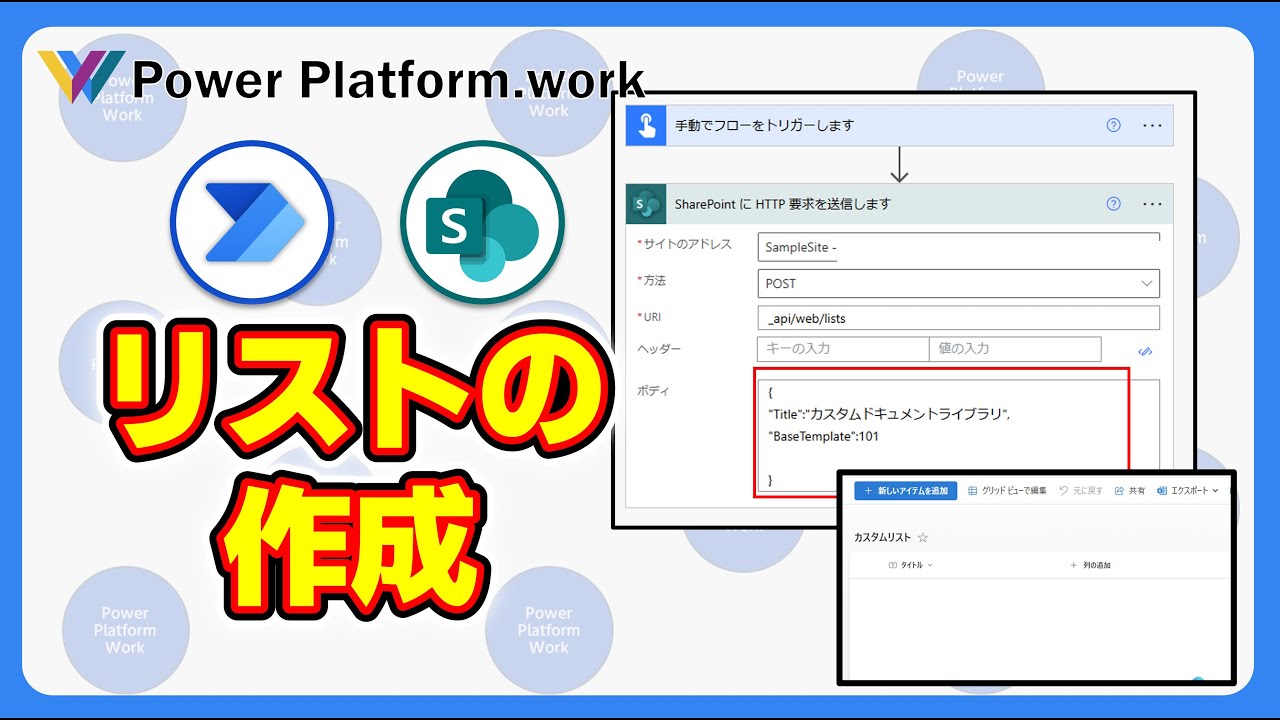Click 列の追加 column header
This screenshot has width=1280, height=720.
click(x=1090, y=565)
